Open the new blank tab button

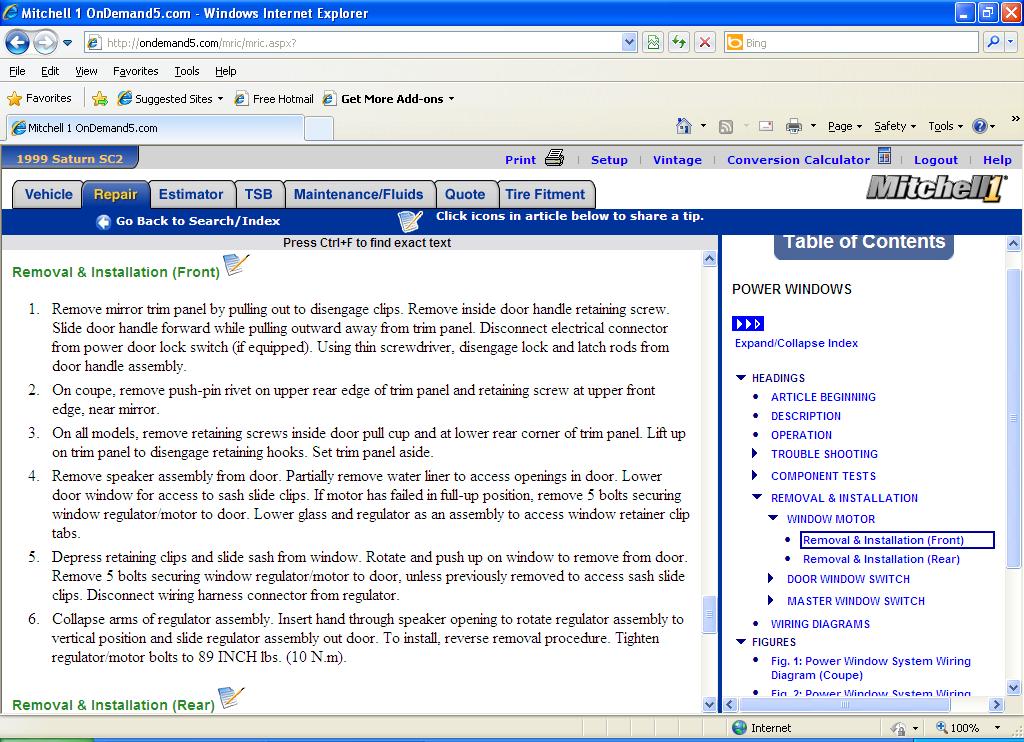pos(319,128)
